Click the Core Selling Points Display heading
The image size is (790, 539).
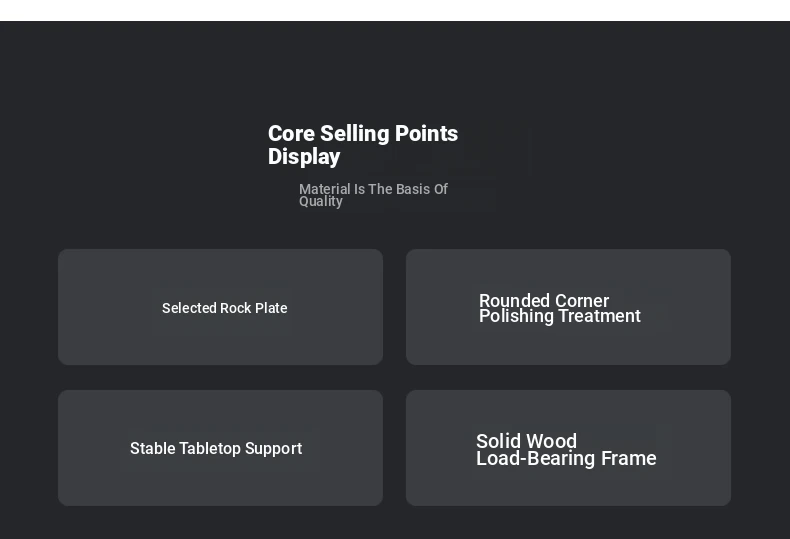pyautogui.click(x=362, y=145)
